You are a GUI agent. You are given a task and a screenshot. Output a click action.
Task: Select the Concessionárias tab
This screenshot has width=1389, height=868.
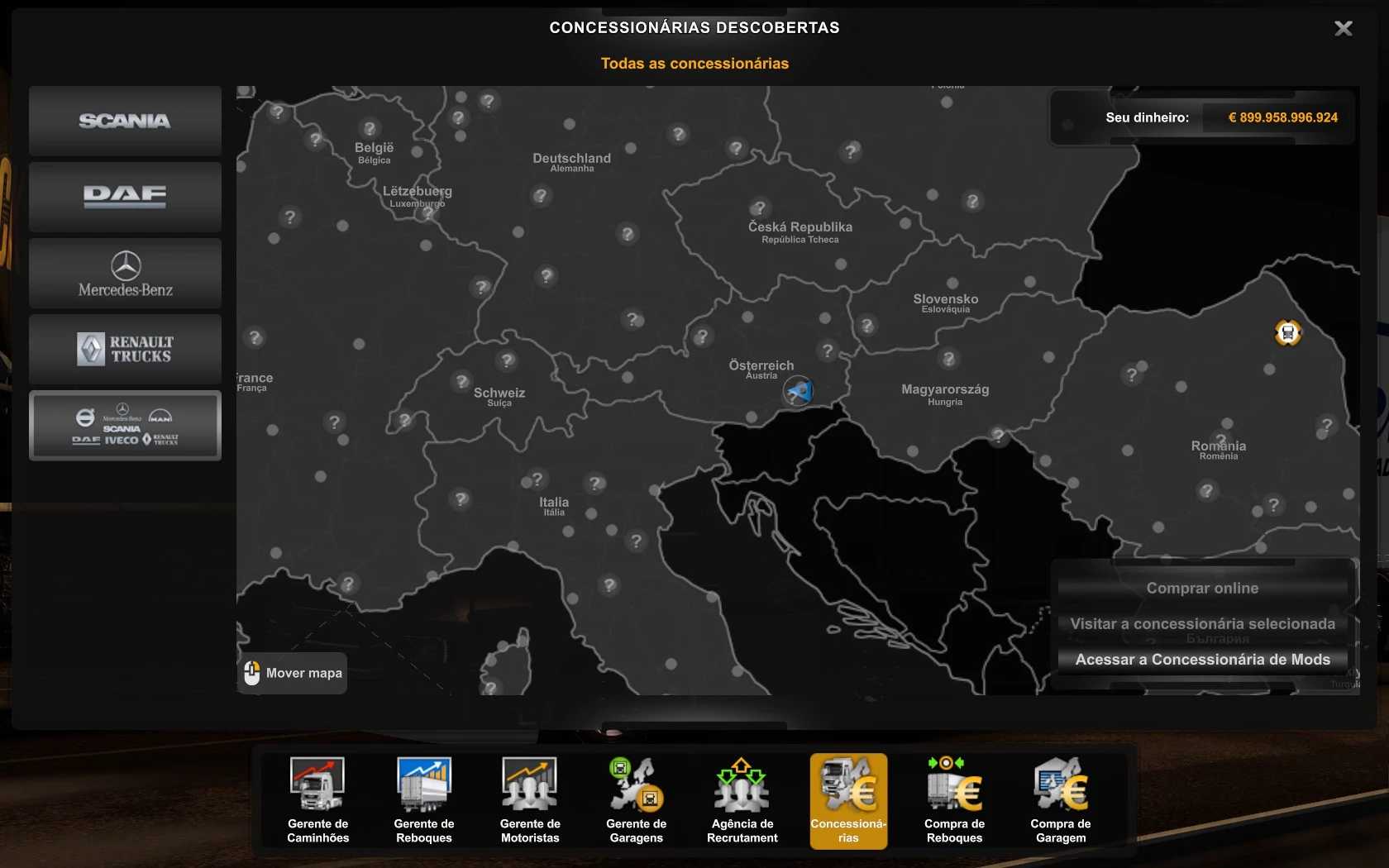(x=848, y=800)
